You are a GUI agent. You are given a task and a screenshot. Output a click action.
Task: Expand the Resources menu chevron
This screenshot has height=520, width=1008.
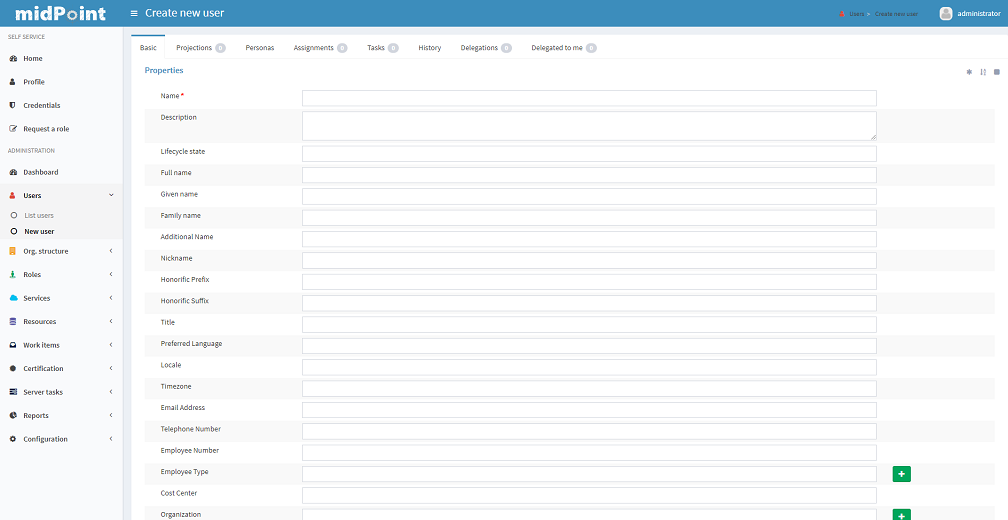point(111,321)
